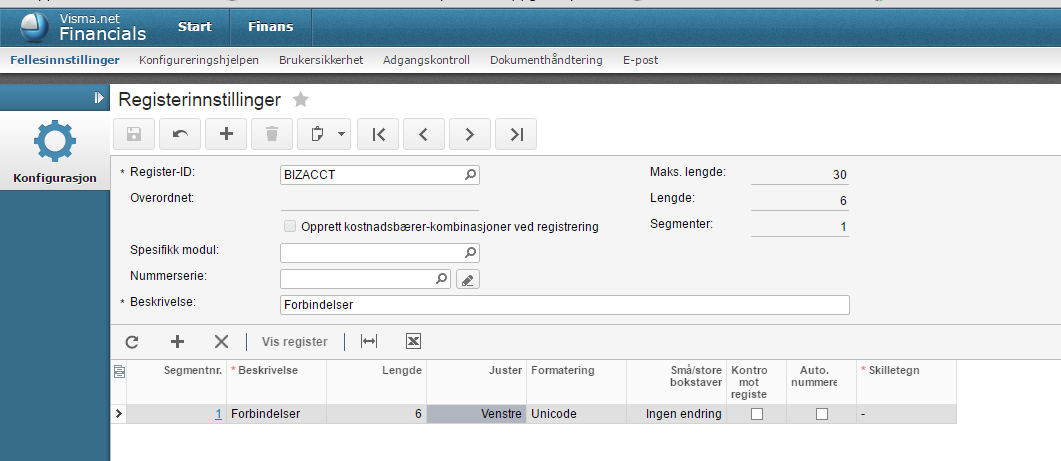Click Juster column header
The height and width of the screenshot is (461, 1061).
(476, 382)
